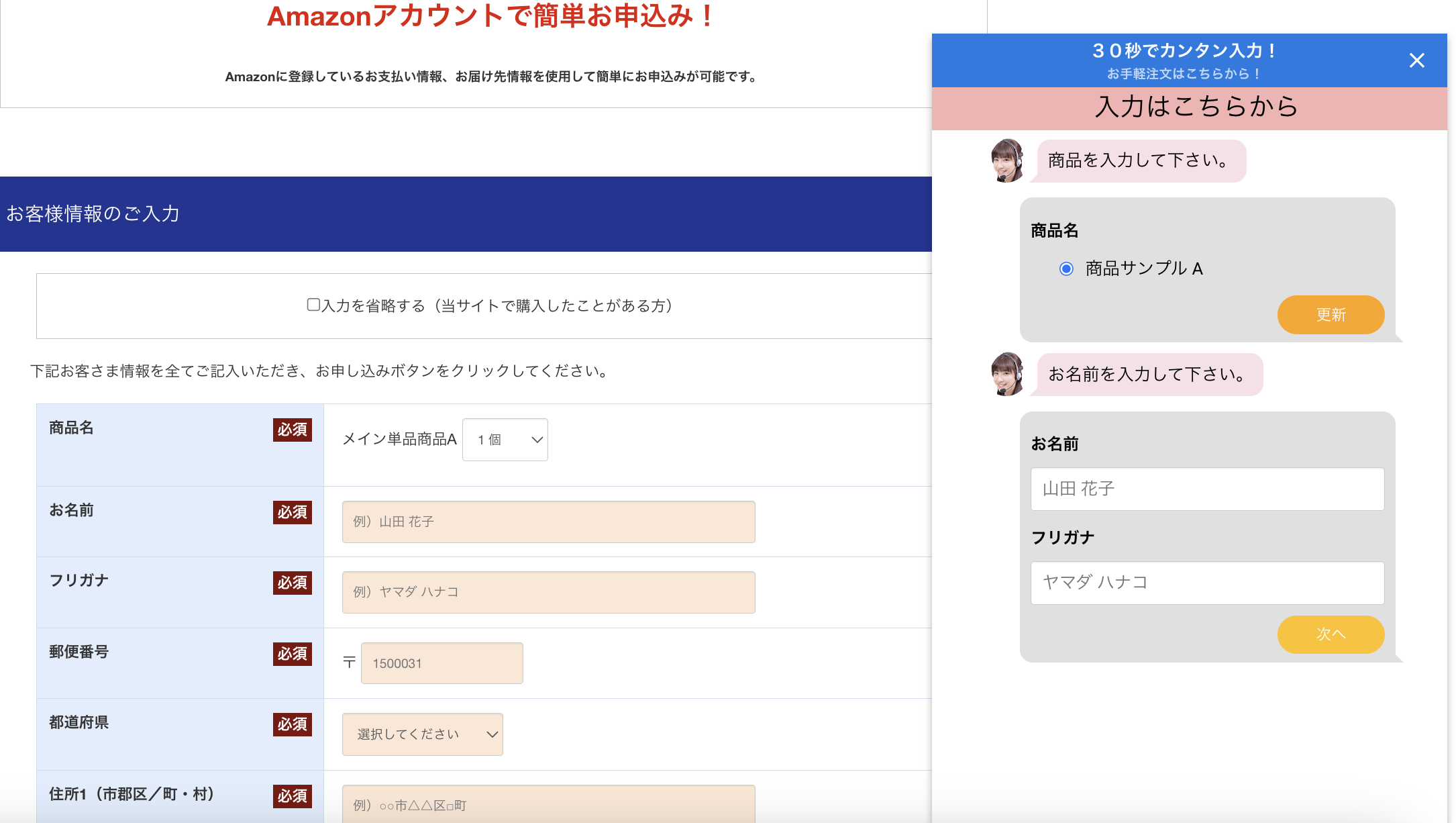This screenshot has width=1456, height=823.
Task: Click the 住所1 address field in the form
Action: coord(549,804)
